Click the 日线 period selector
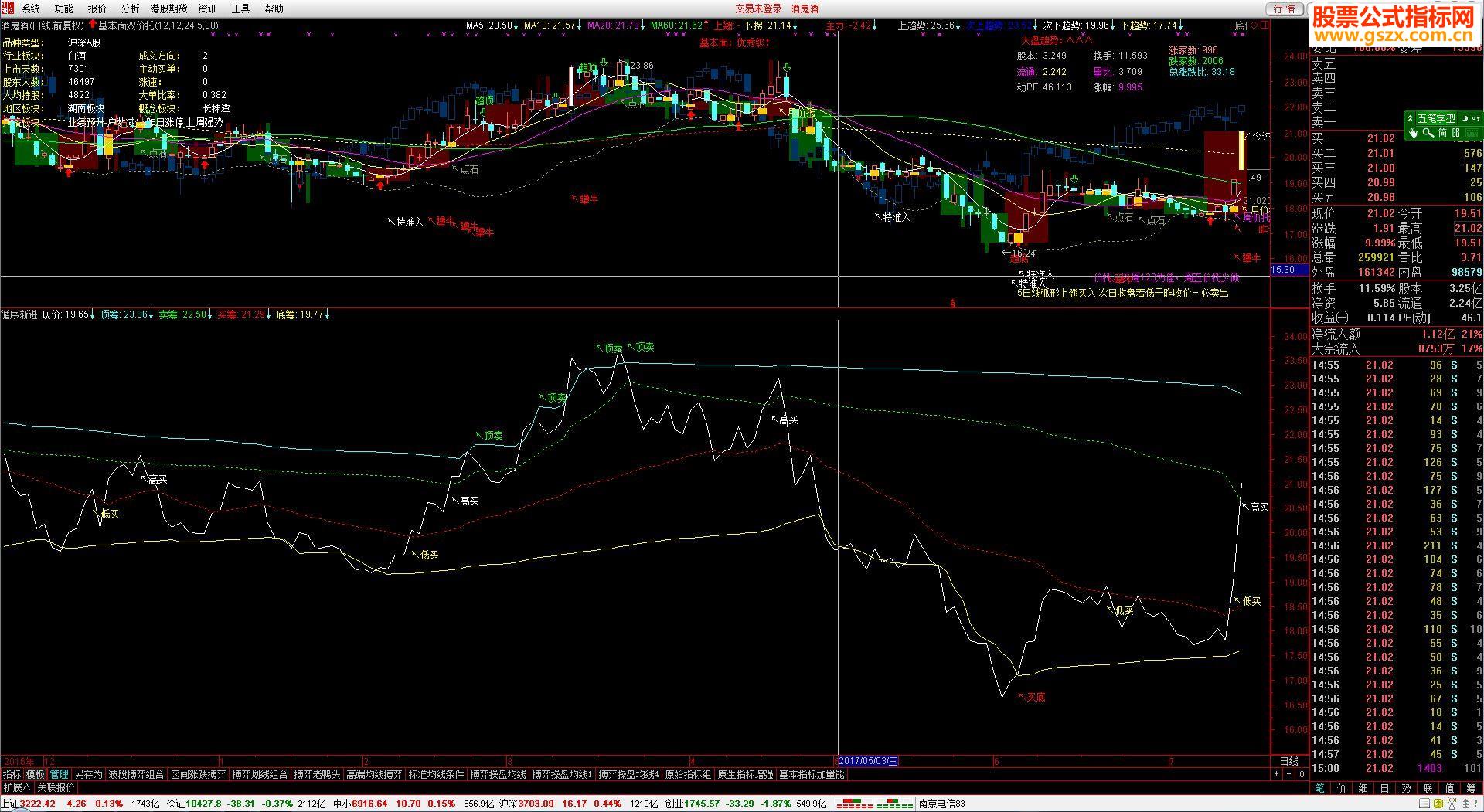Viewport: 1484px width, 812px height. (x=1289, y=761)
